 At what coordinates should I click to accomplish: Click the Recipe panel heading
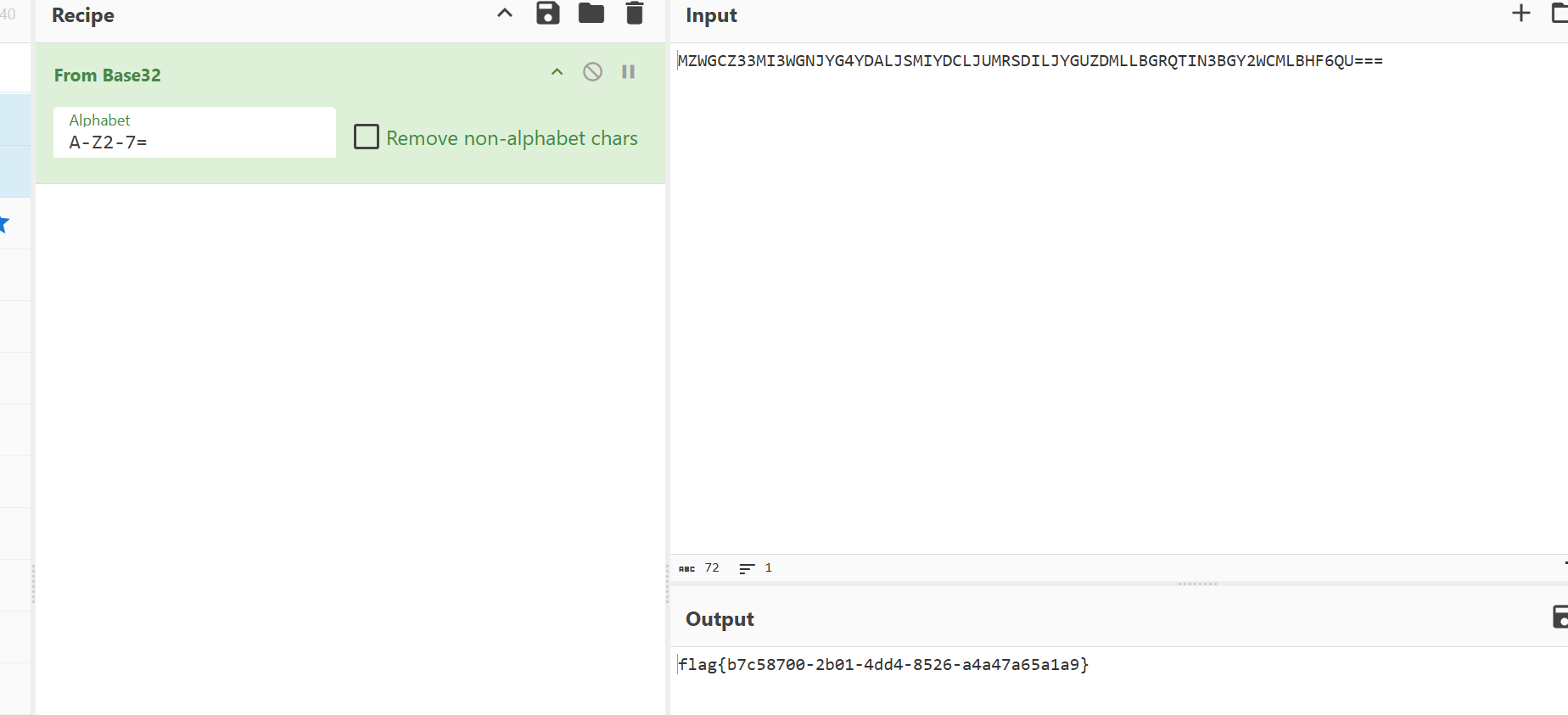coord(83,15)
